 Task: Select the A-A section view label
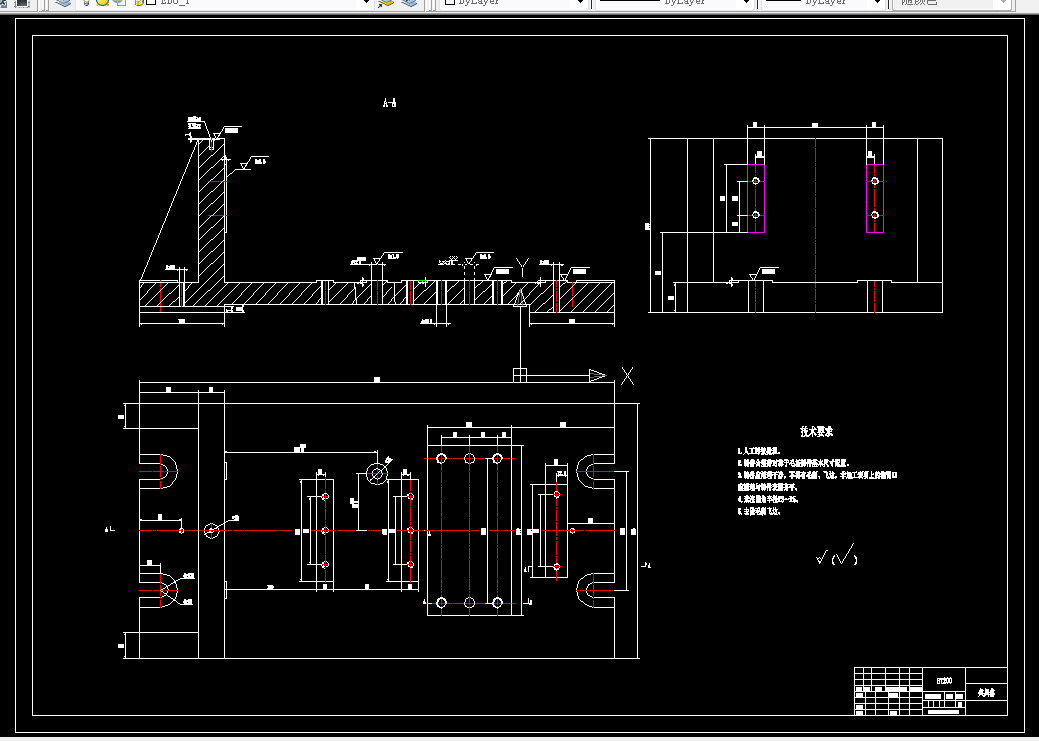[390, 103]
